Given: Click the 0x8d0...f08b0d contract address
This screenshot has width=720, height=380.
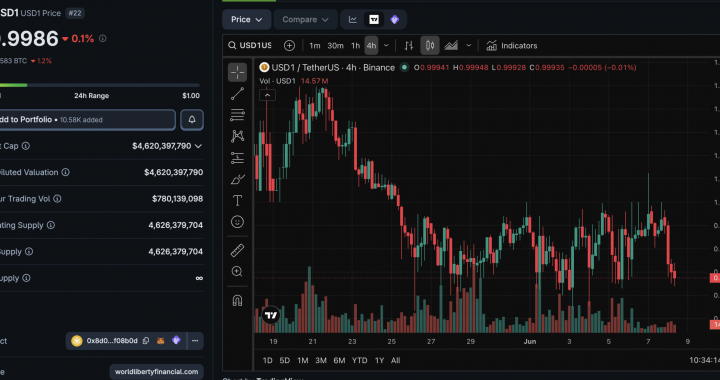Looking at the screenshot, I should (112, 341).
